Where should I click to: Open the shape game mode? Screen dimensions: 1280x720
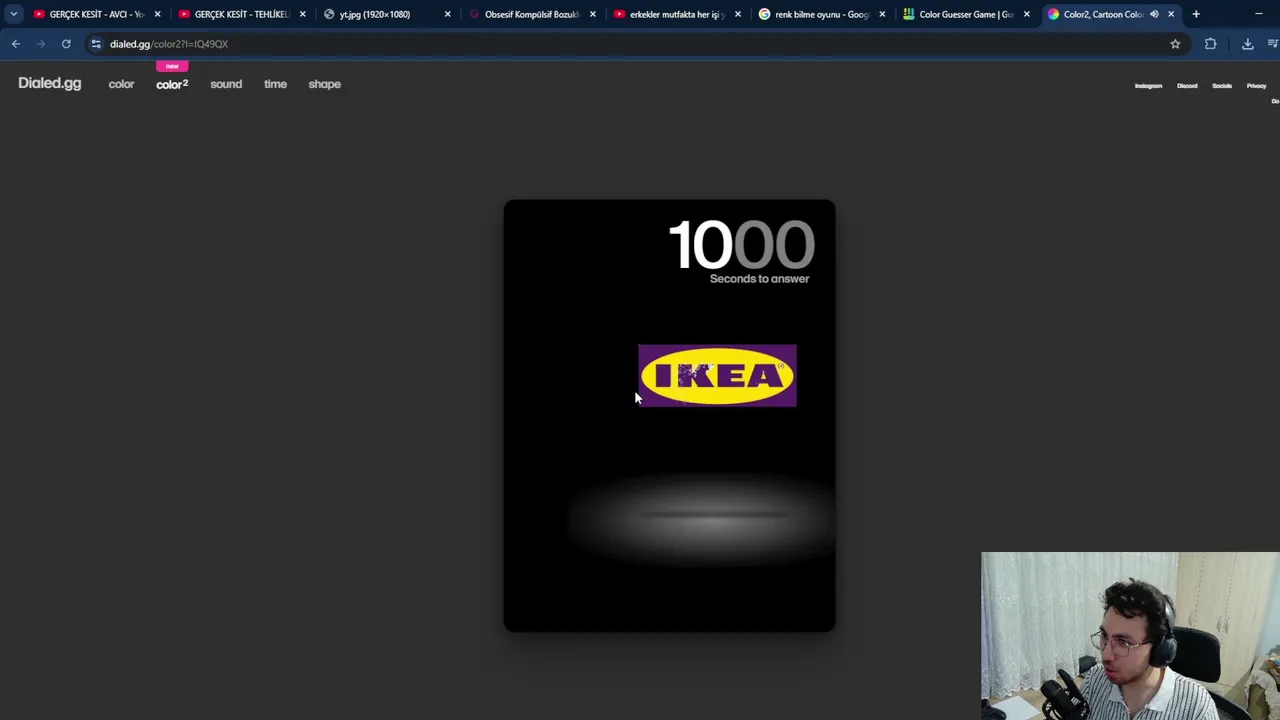(x=325, y=84)
